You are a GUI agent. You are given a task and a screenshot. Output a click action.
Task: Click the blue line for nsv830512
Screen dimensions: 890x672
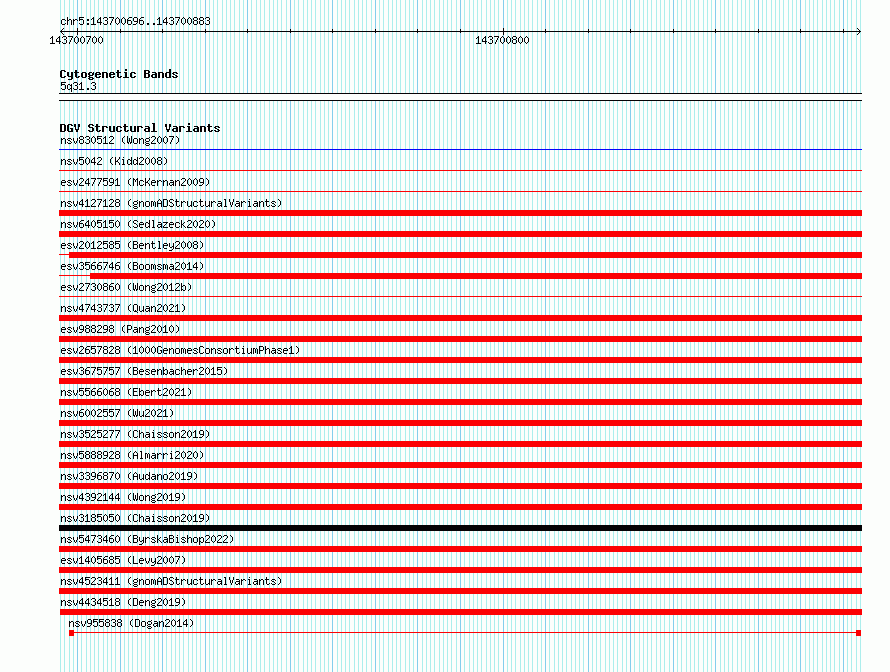coord(460,150)
